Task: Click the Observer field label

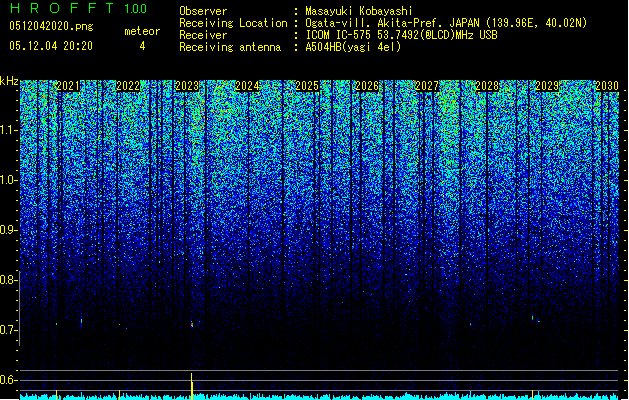Action: 203,11
